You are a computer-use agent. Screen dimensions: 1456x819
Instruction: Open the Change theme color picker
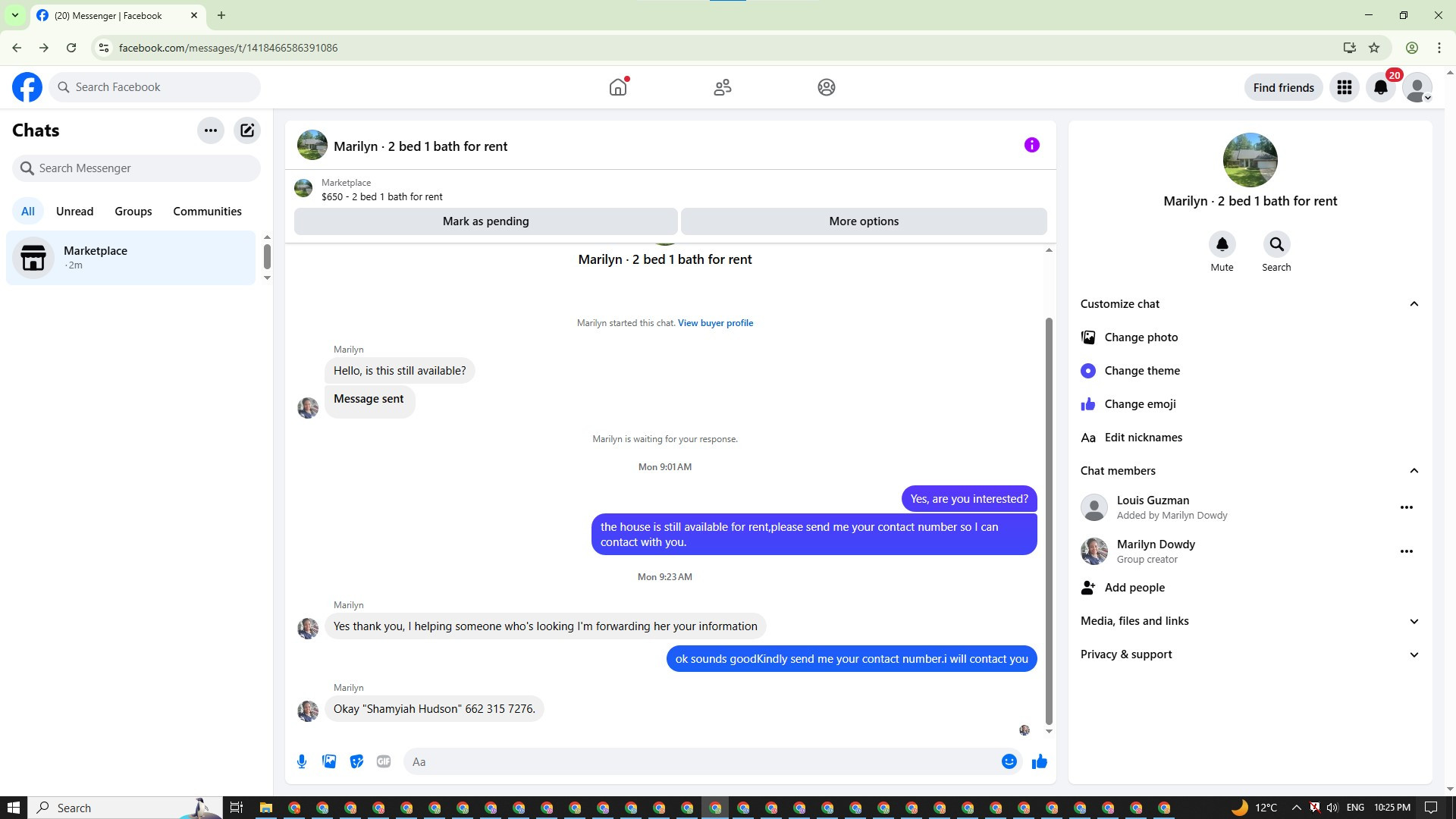[1250, 371]
